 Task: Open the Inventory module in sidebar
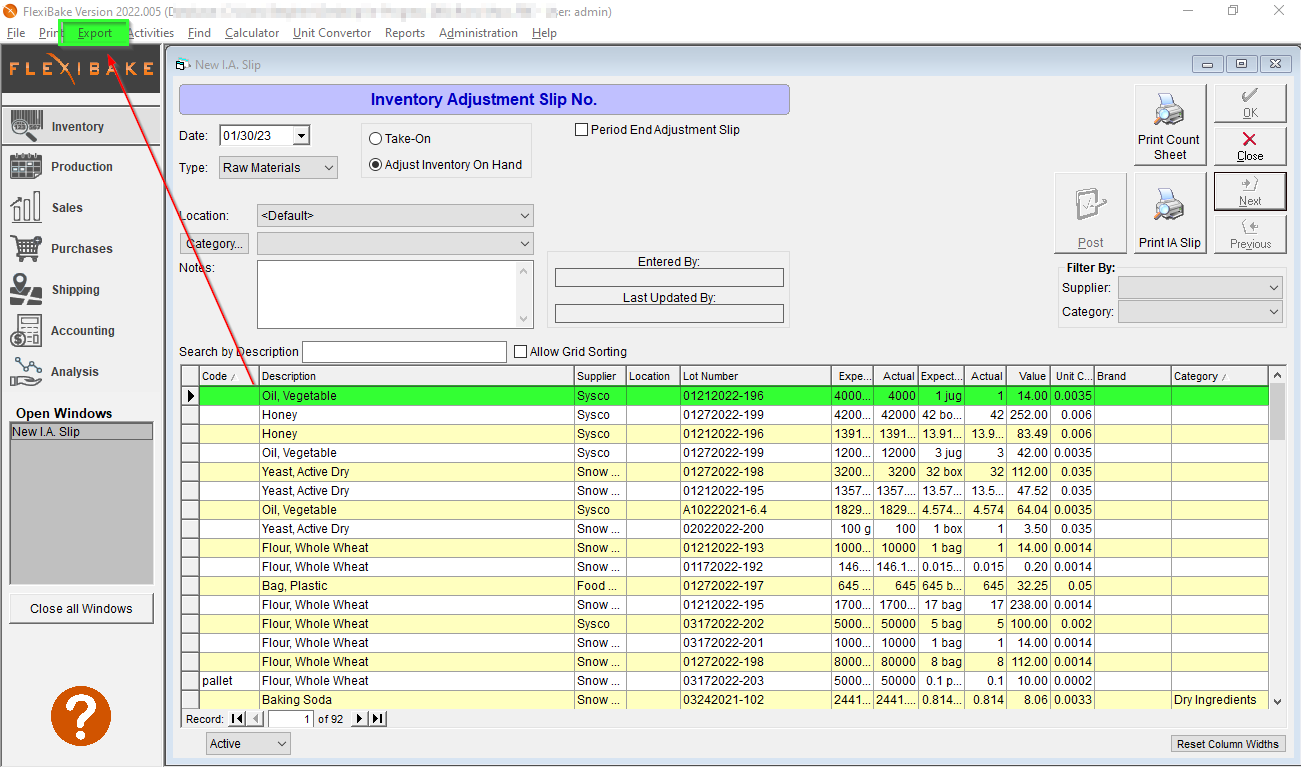click(80, 126)
